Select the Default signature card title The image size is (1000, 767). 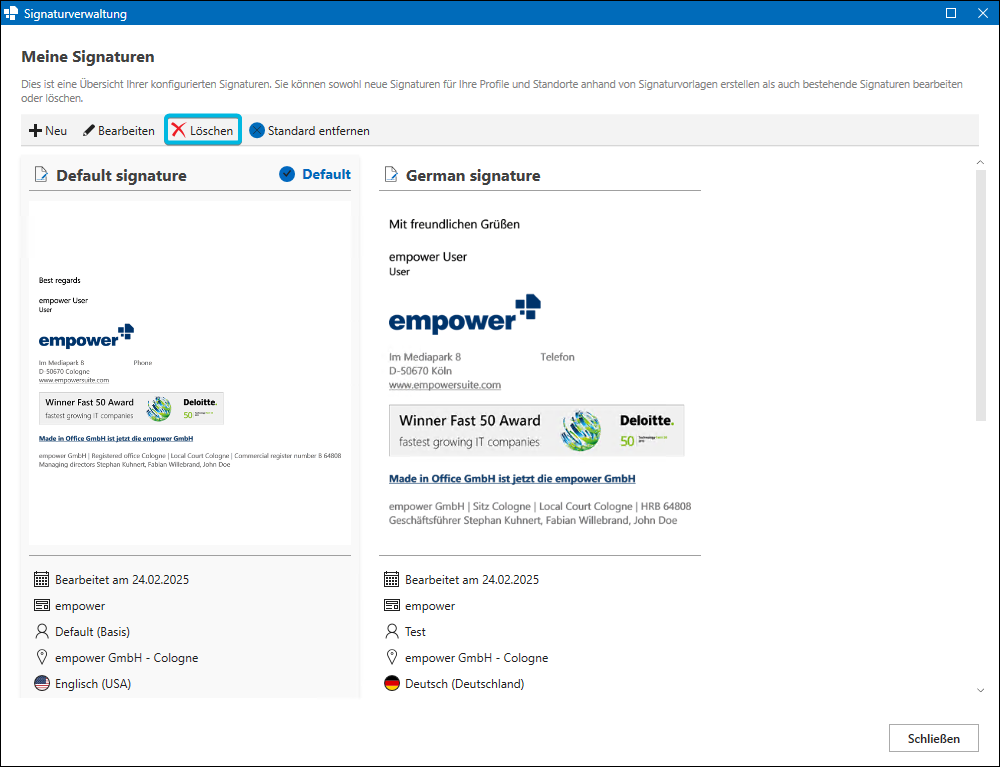(121, 175)
